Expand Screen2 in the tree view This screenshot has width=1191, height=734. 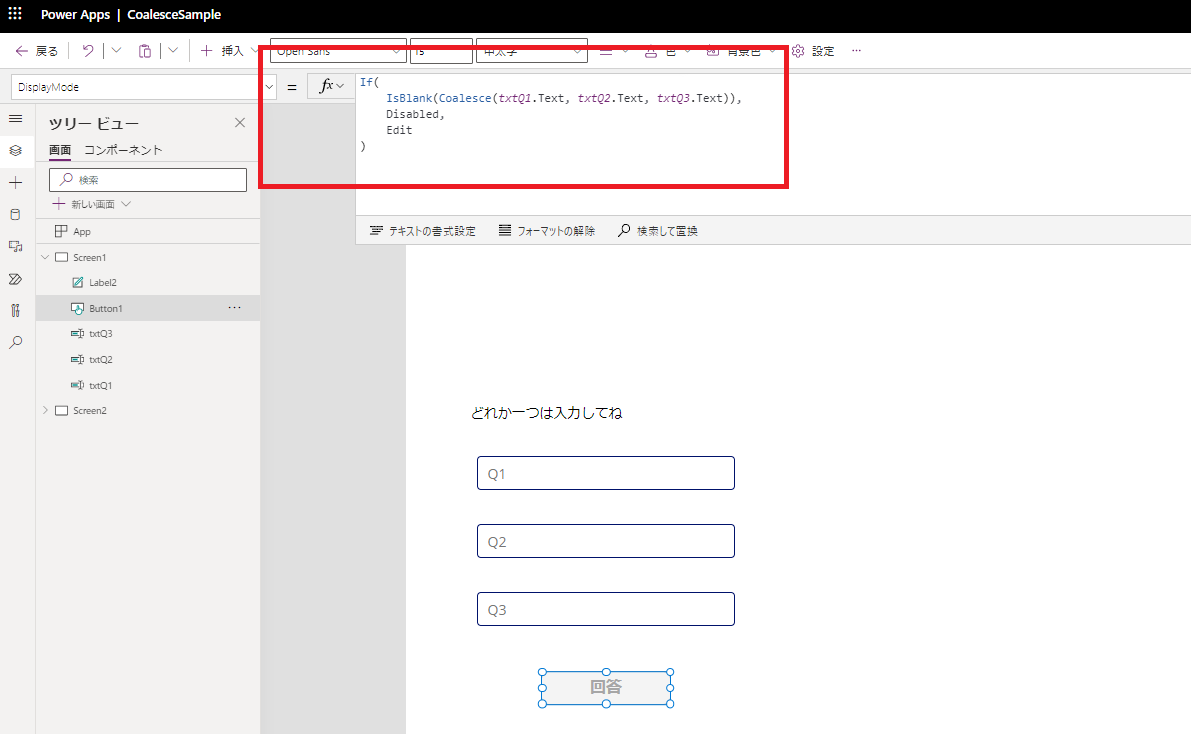click(x=45, y=410)
